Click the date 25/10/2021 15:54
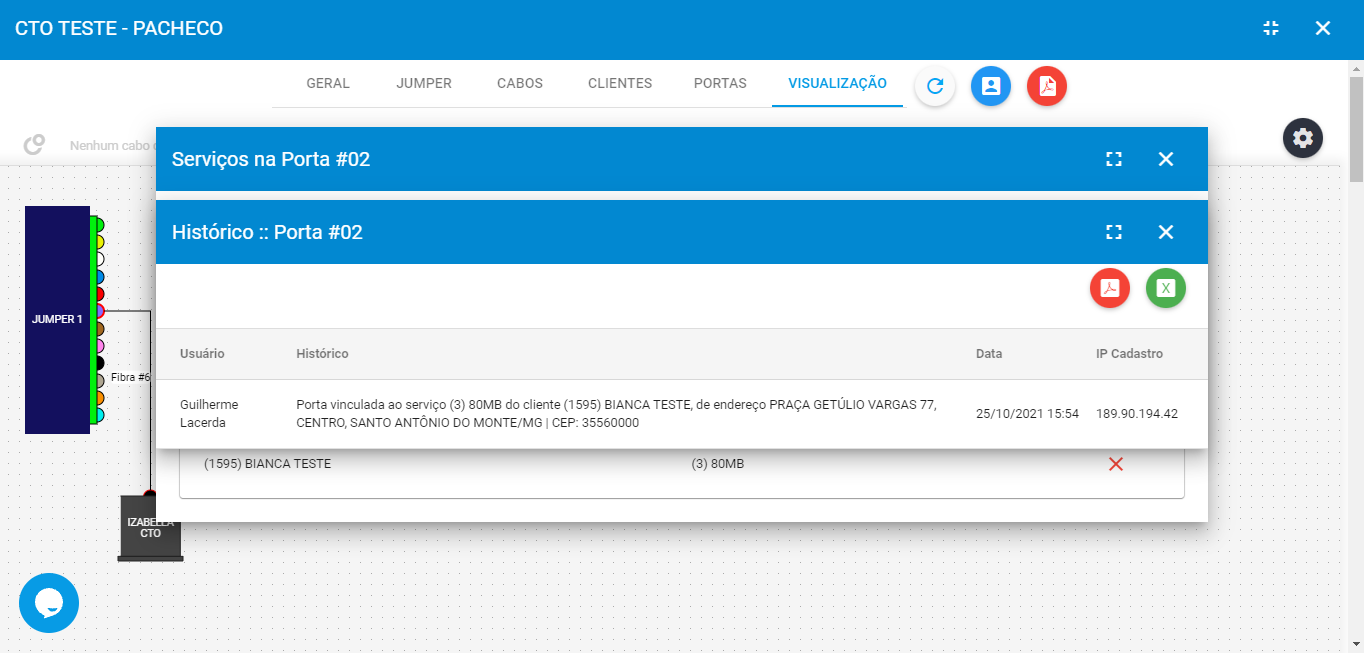The height and width of the screenshot is (653, 1364). [1027, 414]
